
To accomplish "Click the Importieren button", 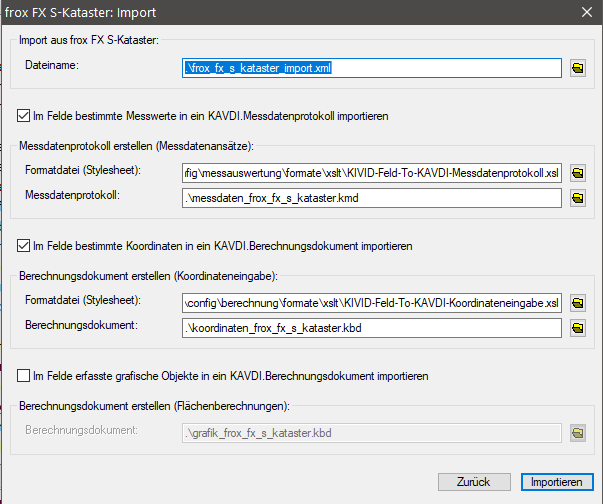I will pyautogui.click(x=557, y=481).
